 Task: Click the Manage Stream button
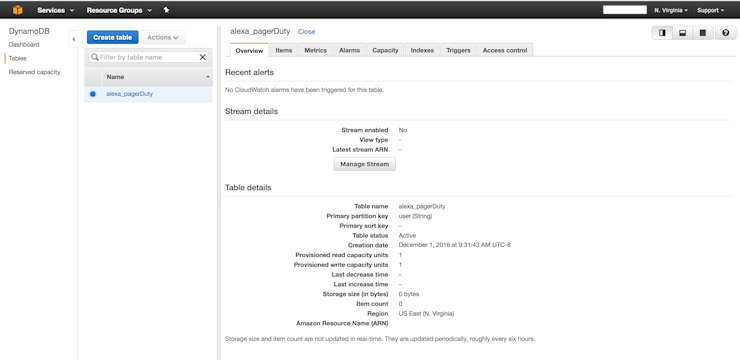(x=365, y=164)
